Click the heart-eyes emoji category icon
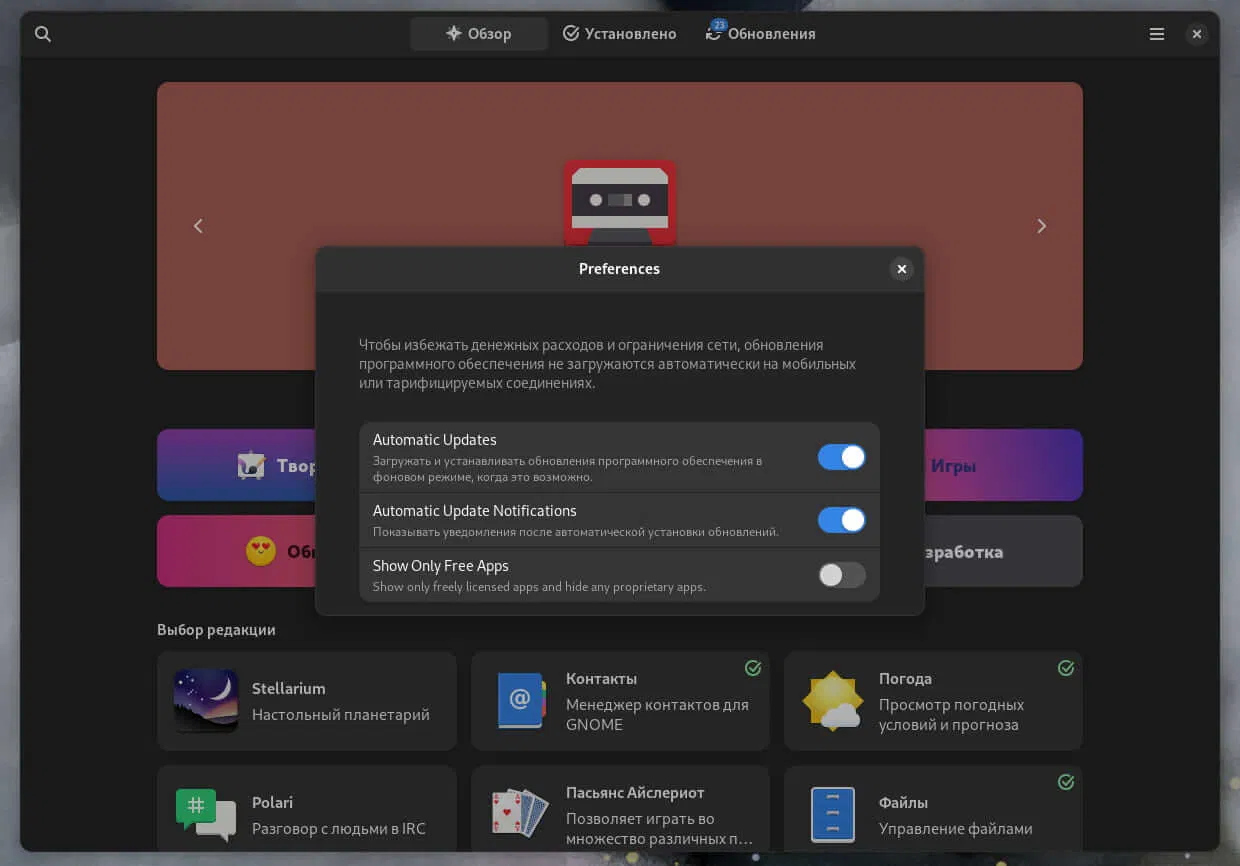This screenshot has width=1240, height=866. [x=261, y=551]
